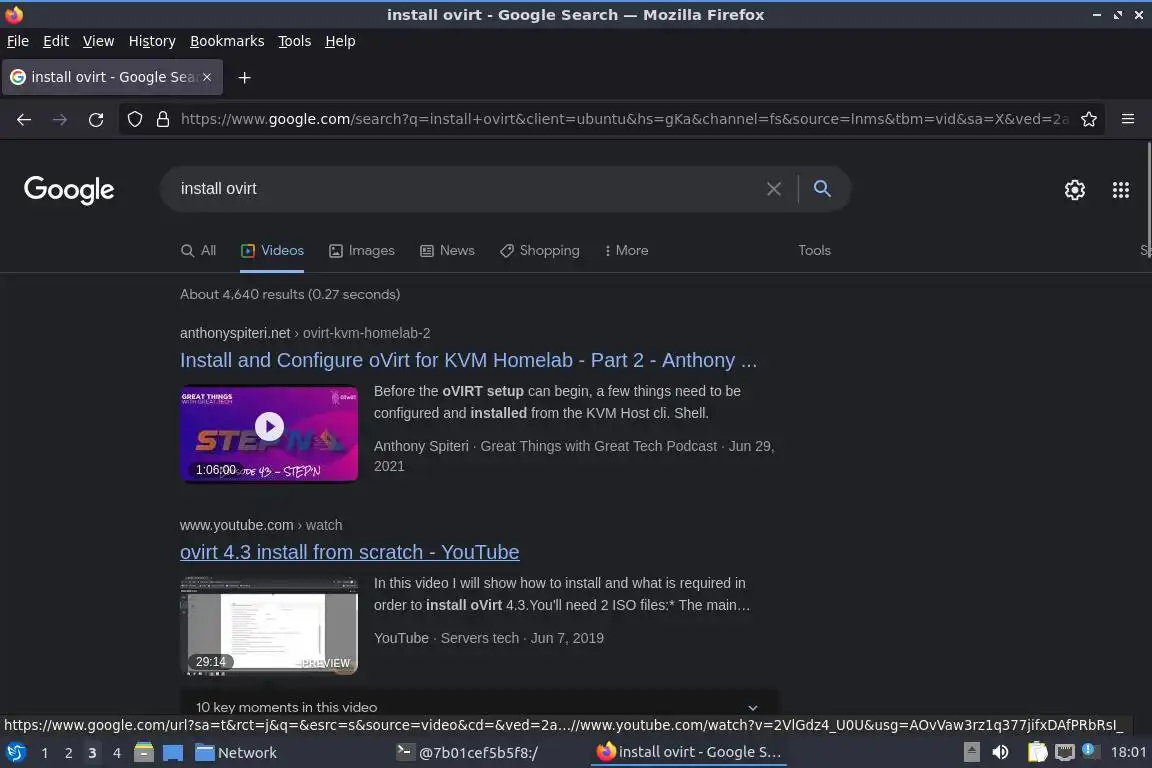Reload the current page

pyautogui.click(x=96, y=119)
